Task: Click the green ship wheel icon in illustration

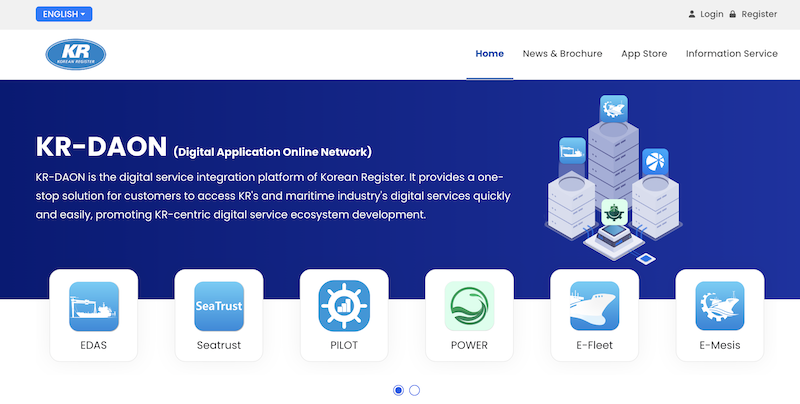Action: [x=614, y=212]
